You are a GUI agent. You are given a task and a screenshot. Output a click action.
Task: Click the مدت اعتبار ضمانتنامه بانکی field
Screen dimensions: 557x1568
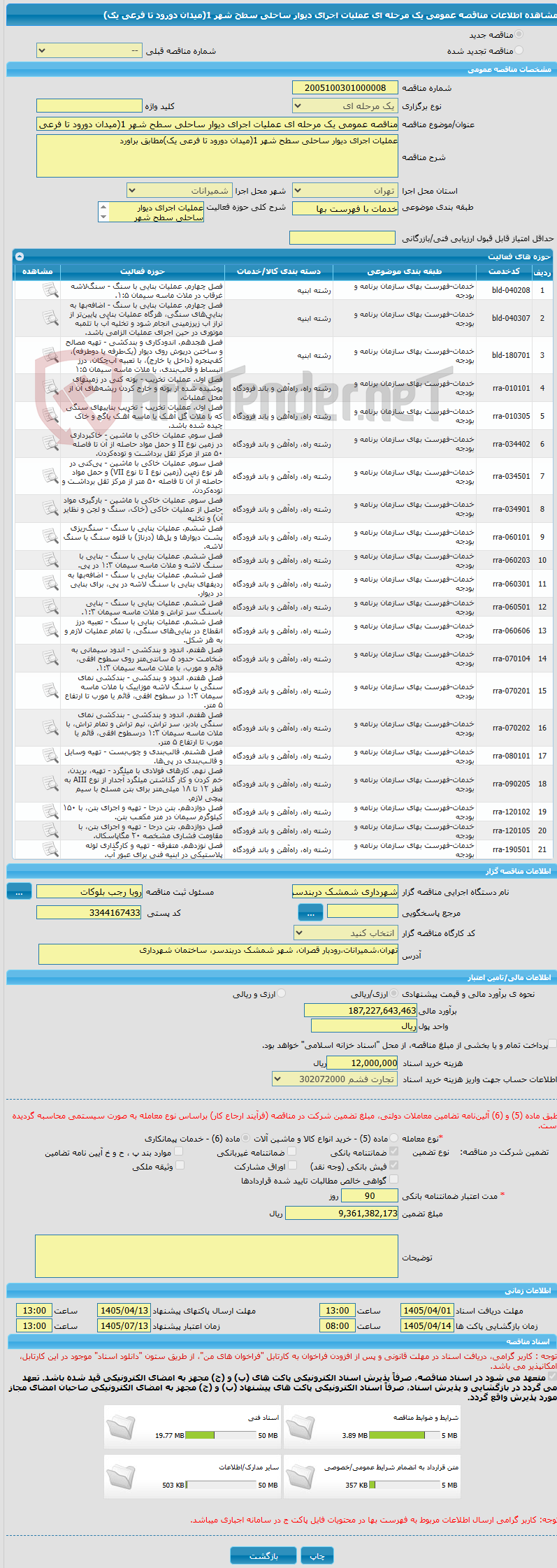[370, 1196]
